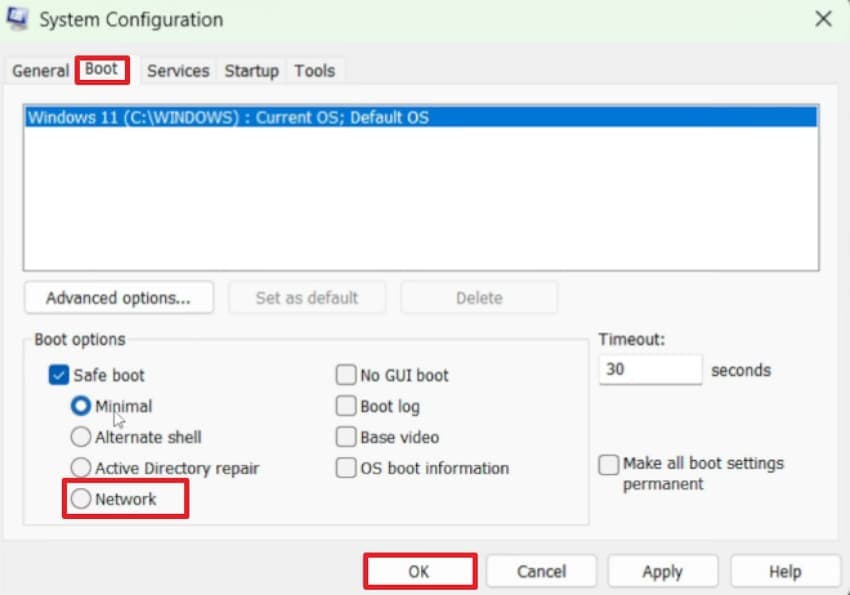This screenshot has height=595, width=850.
Task: Open Advanced options
Action: click(x=118, y=297)
